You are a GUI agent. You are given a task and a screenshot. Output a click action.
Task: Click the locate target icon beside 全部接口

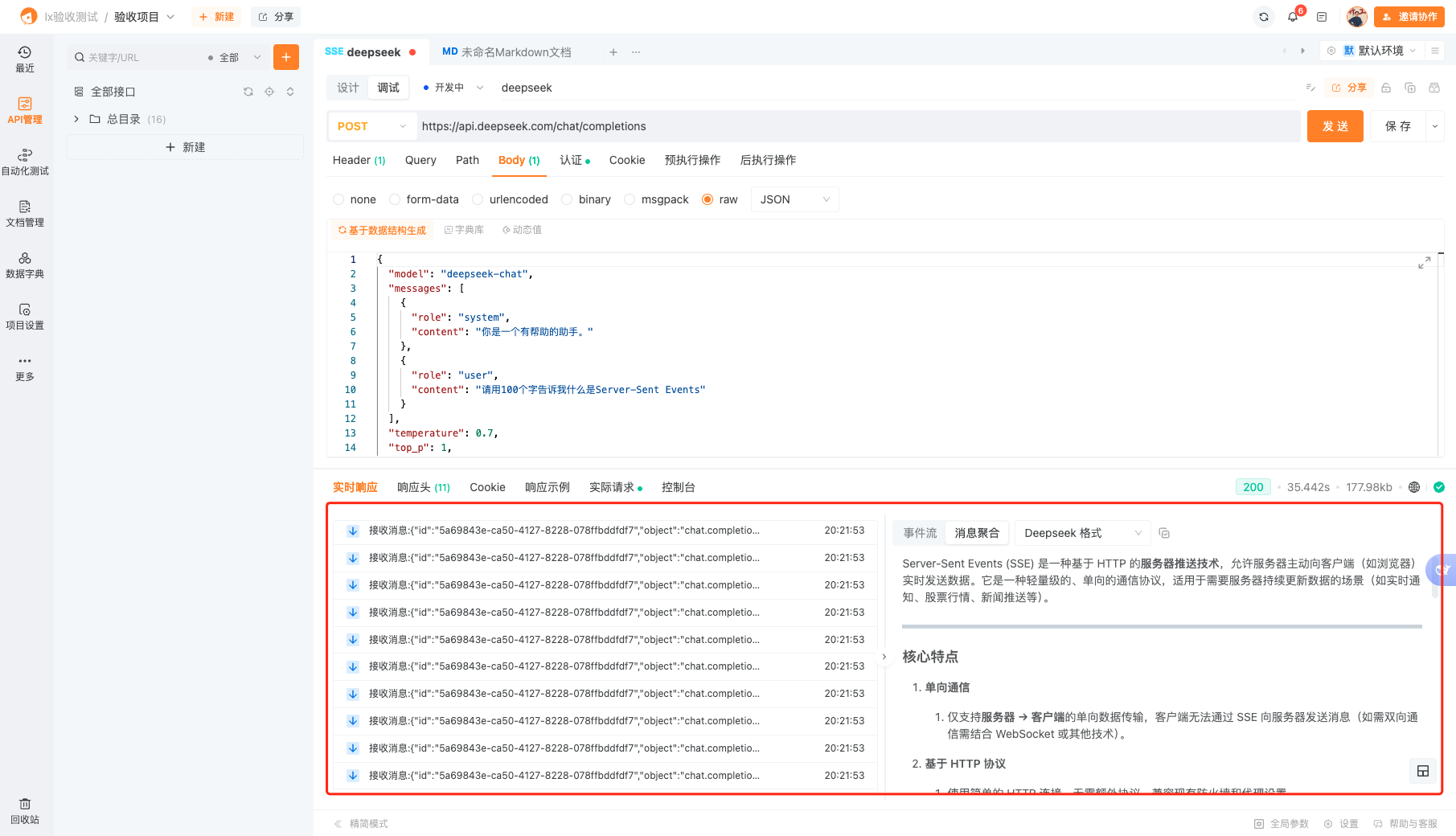click(269, 92)
